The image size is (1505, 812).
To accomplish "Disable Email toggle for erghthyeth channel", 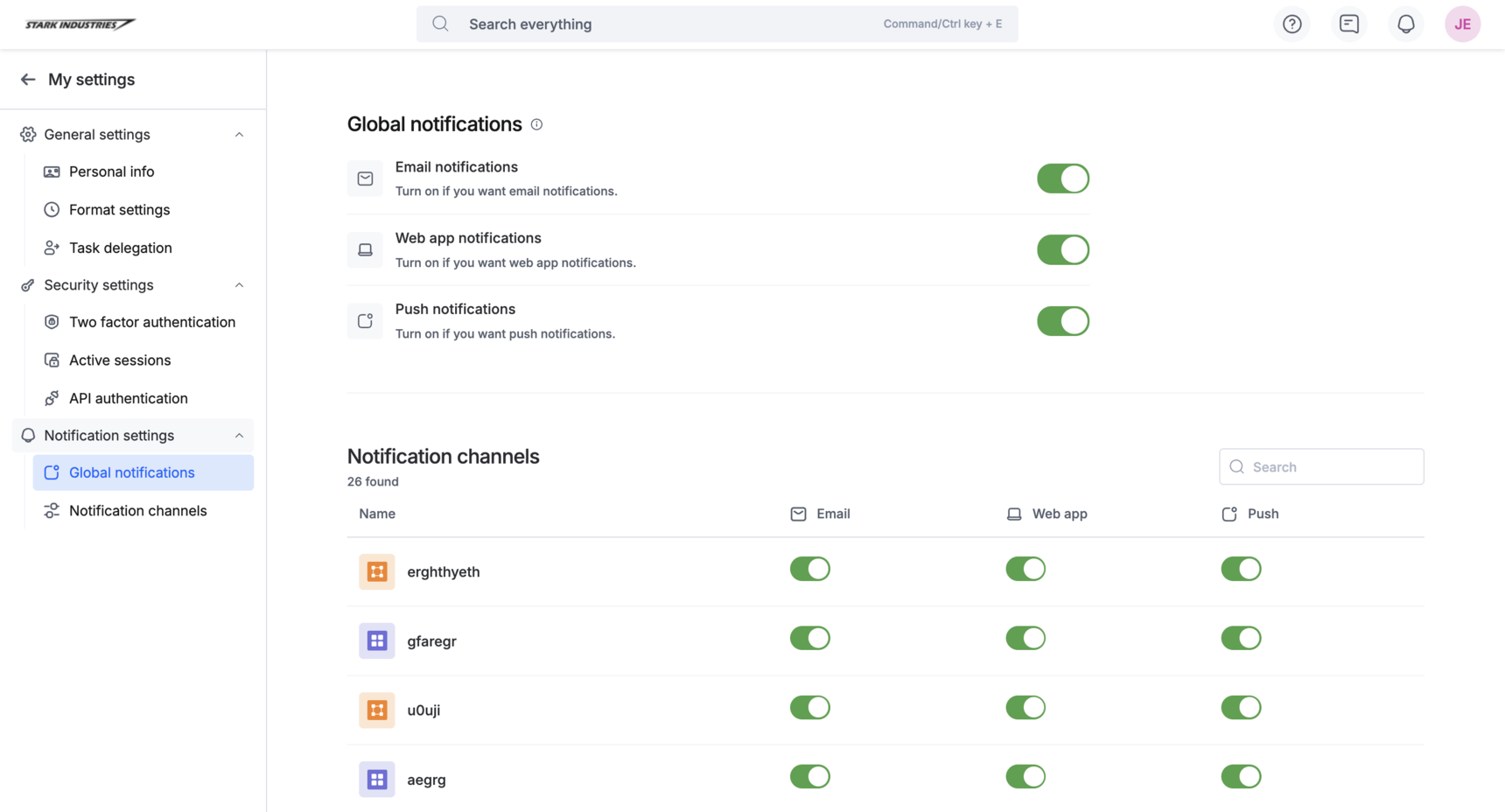I will 809,569.
